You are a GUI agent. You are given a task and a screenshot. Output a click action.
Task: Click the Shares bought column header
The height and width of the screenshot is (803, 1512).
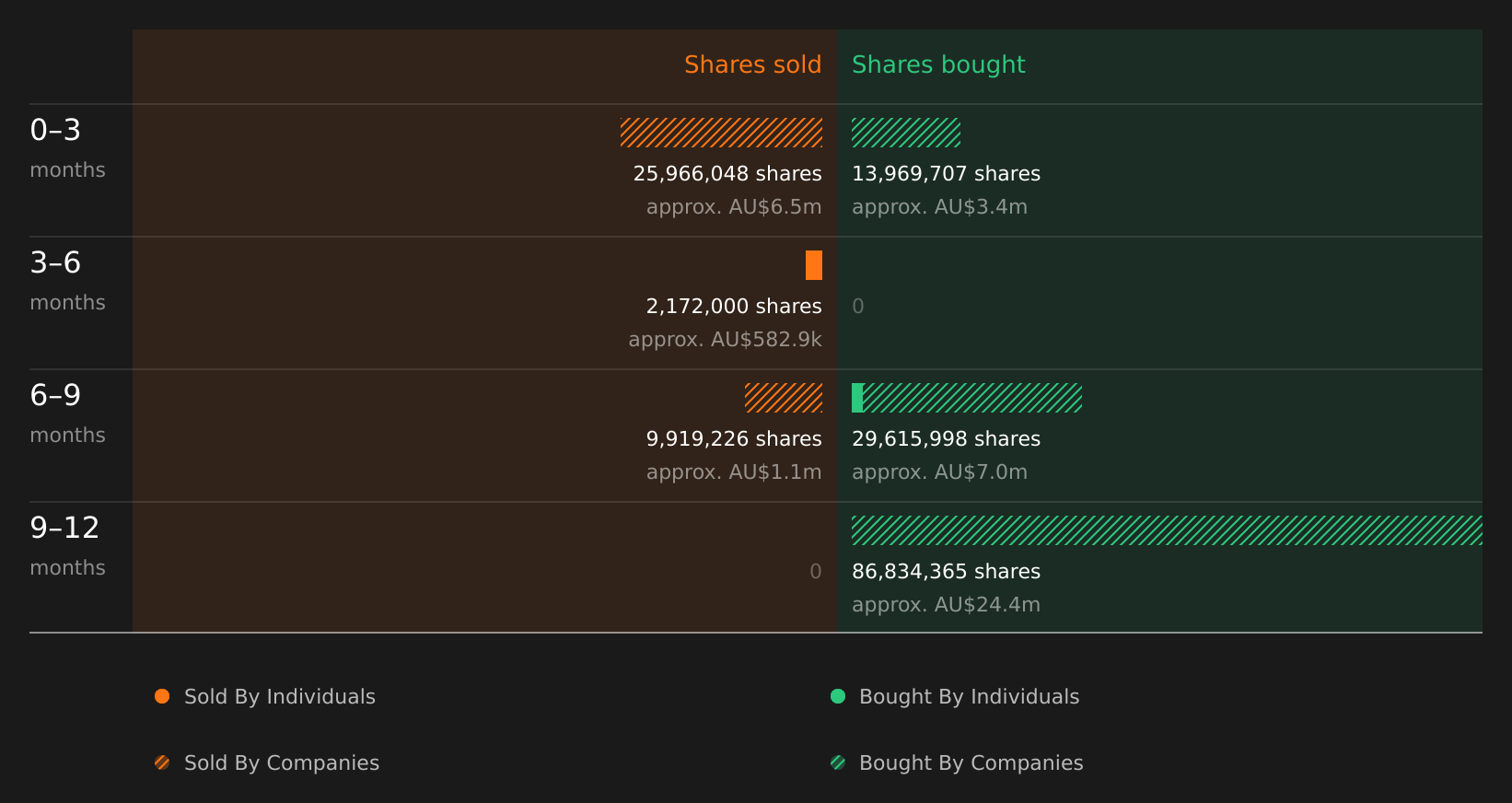point(938,64)
